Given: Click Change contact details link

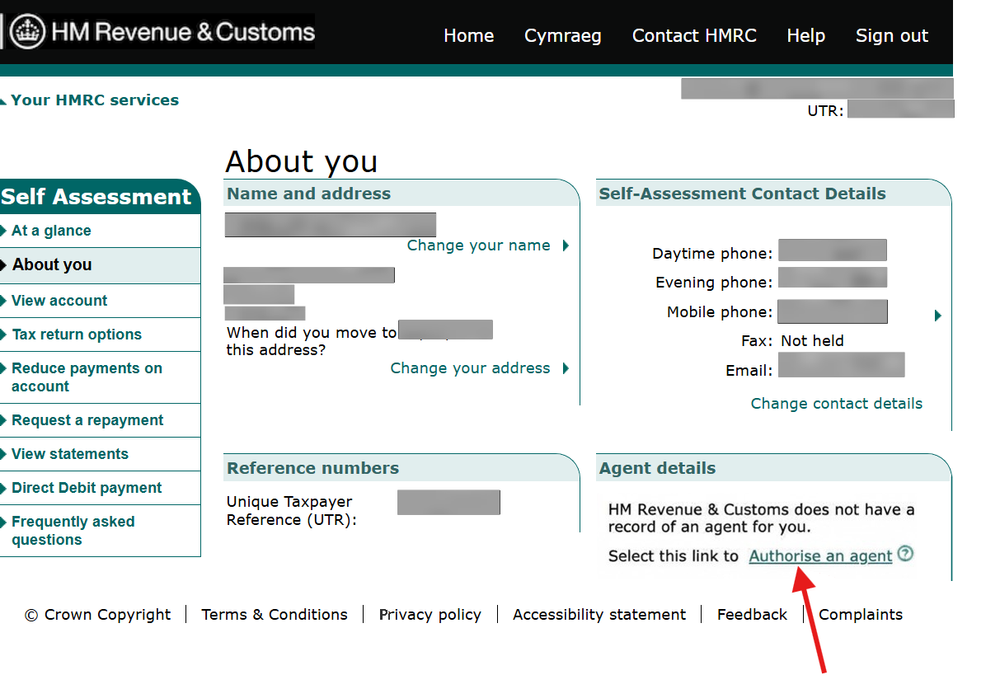Looking at the screenshot, I should tap(836, 404).
